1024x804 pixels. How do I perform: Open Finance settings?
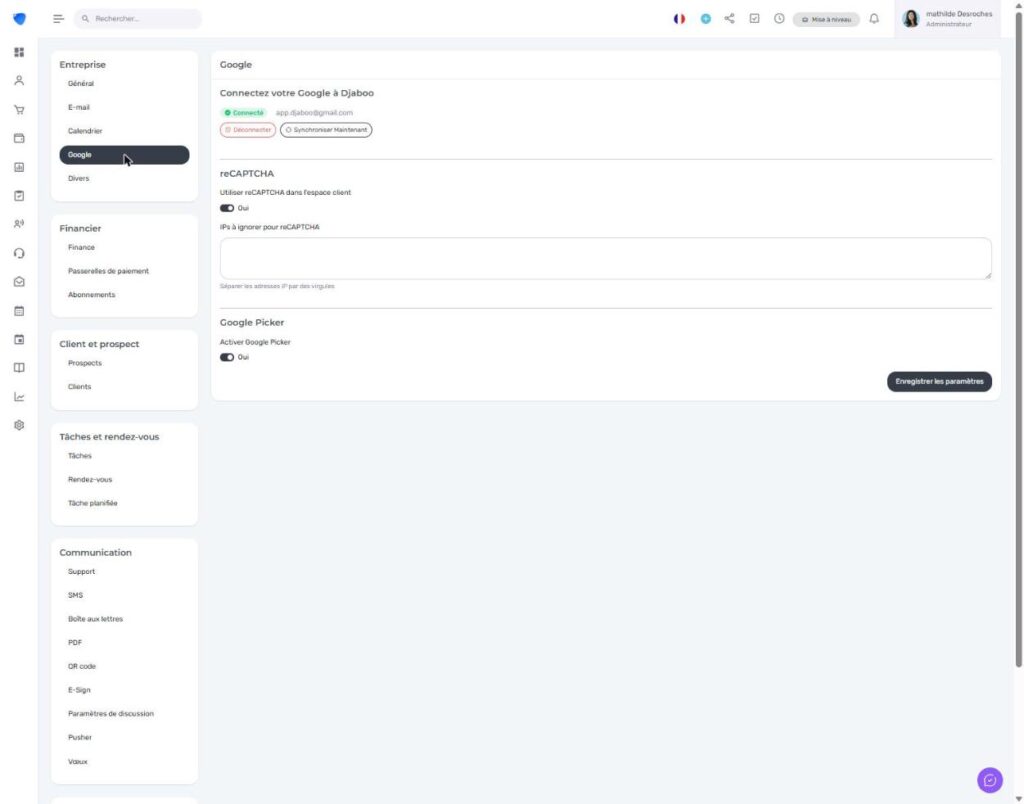click(81, 248)
